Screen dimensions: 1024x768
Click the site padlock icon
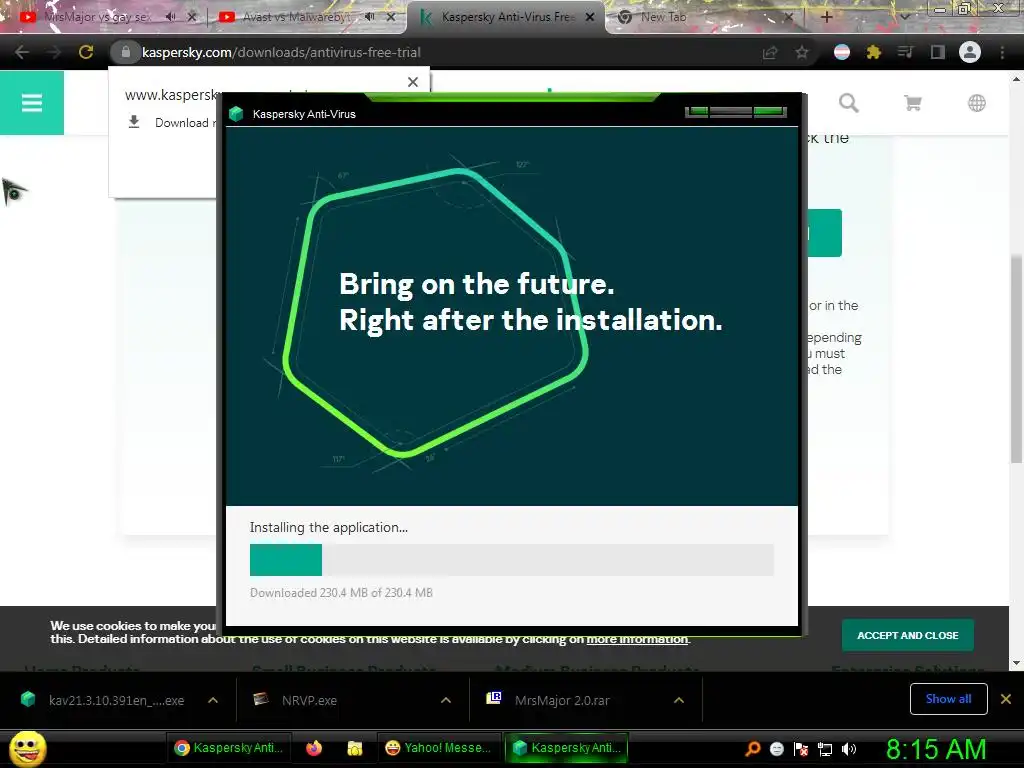point(125,52)
